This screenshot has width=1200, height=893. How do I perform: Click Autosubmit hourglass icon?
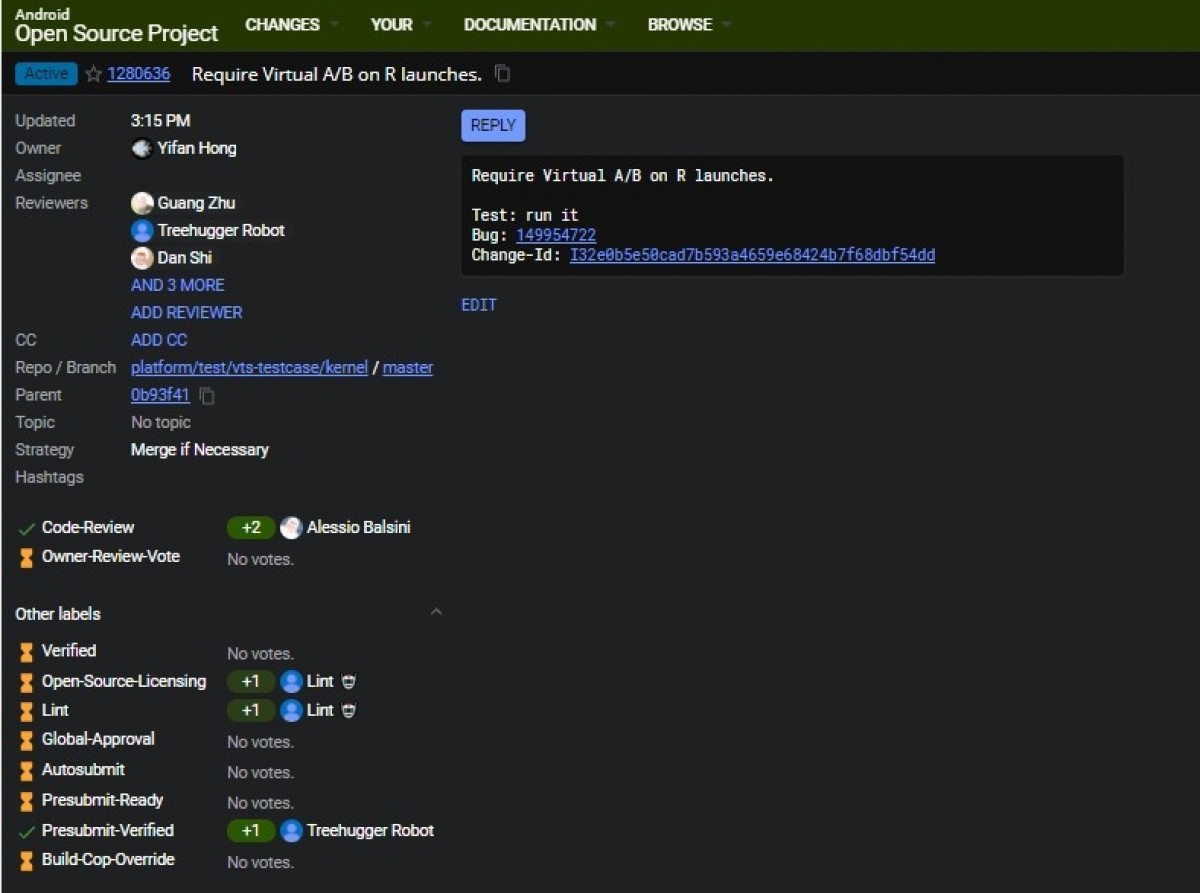pos(27,771)
